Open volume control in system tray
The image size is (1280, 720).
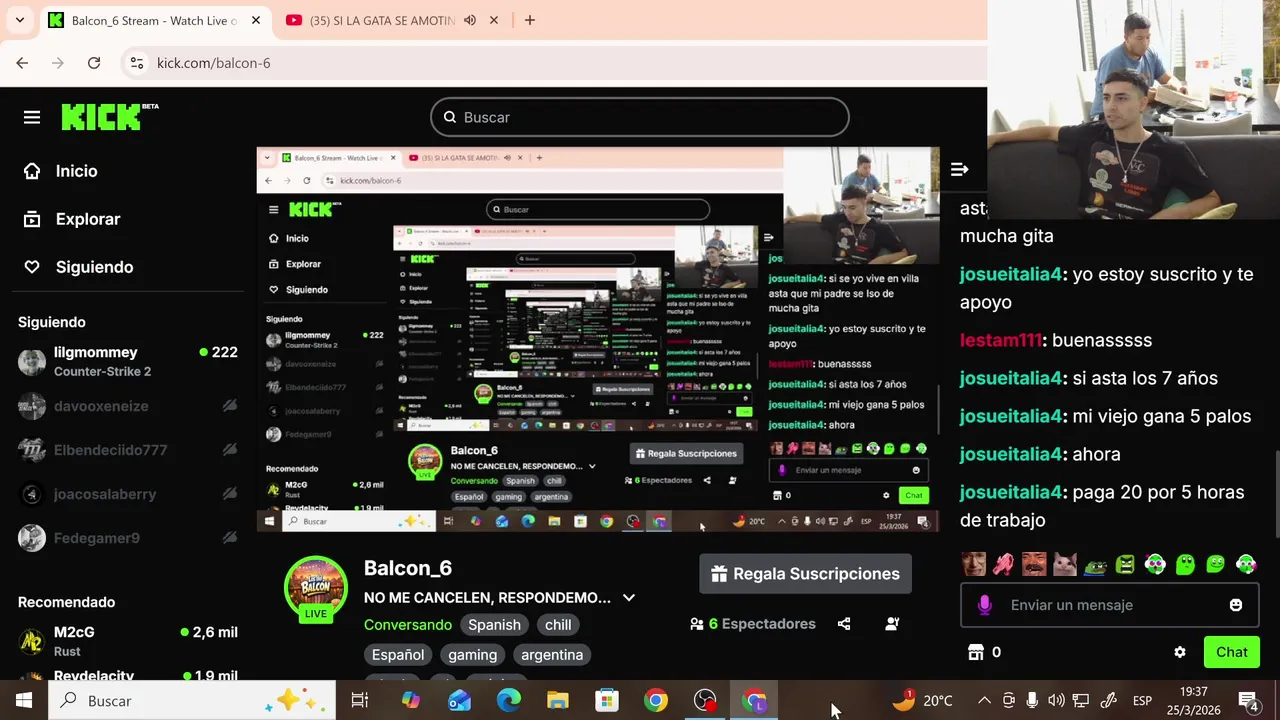pos(1056,701)
